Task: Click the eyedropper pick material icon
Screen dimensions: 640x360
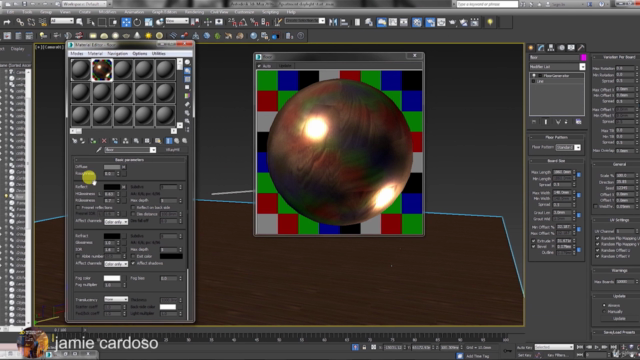Action: click(99, 150)
